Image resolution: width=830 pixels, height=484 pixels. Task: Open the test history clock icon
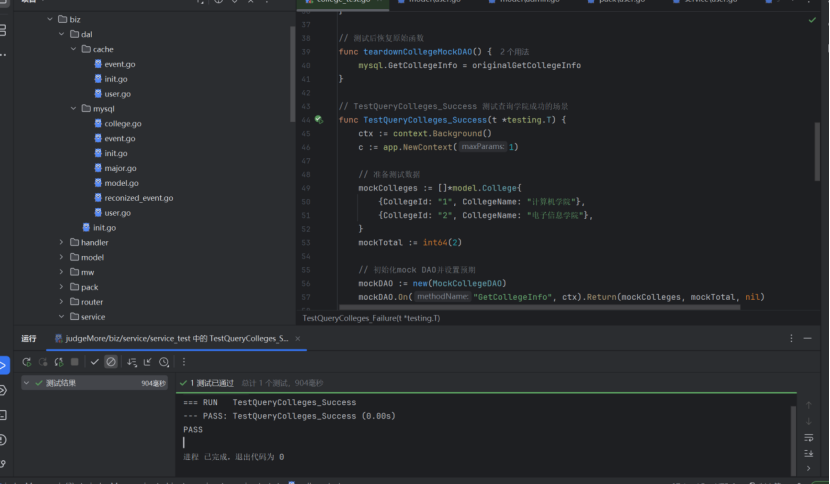(164, 362)
